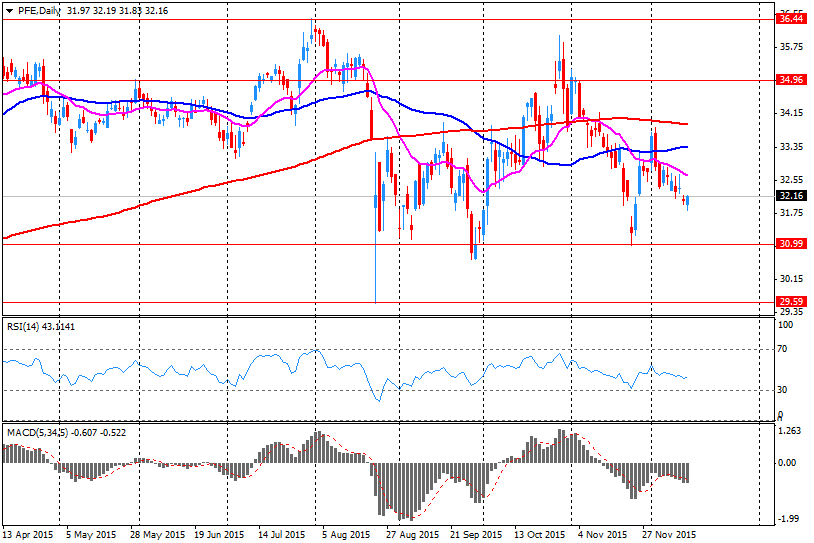The height and width of the screenshot is (543, 814).
Task: Click the current price tag 32.16
Action: (x=791, y=196)
